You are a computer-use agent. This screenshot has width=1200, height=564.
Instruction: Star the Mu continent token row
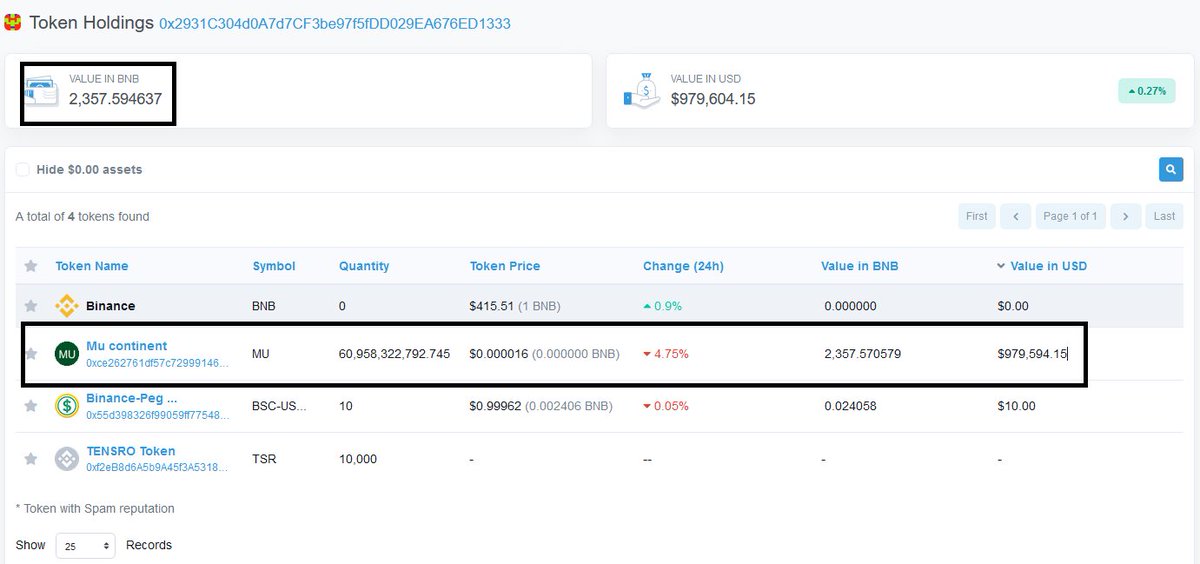pos(31,354)
